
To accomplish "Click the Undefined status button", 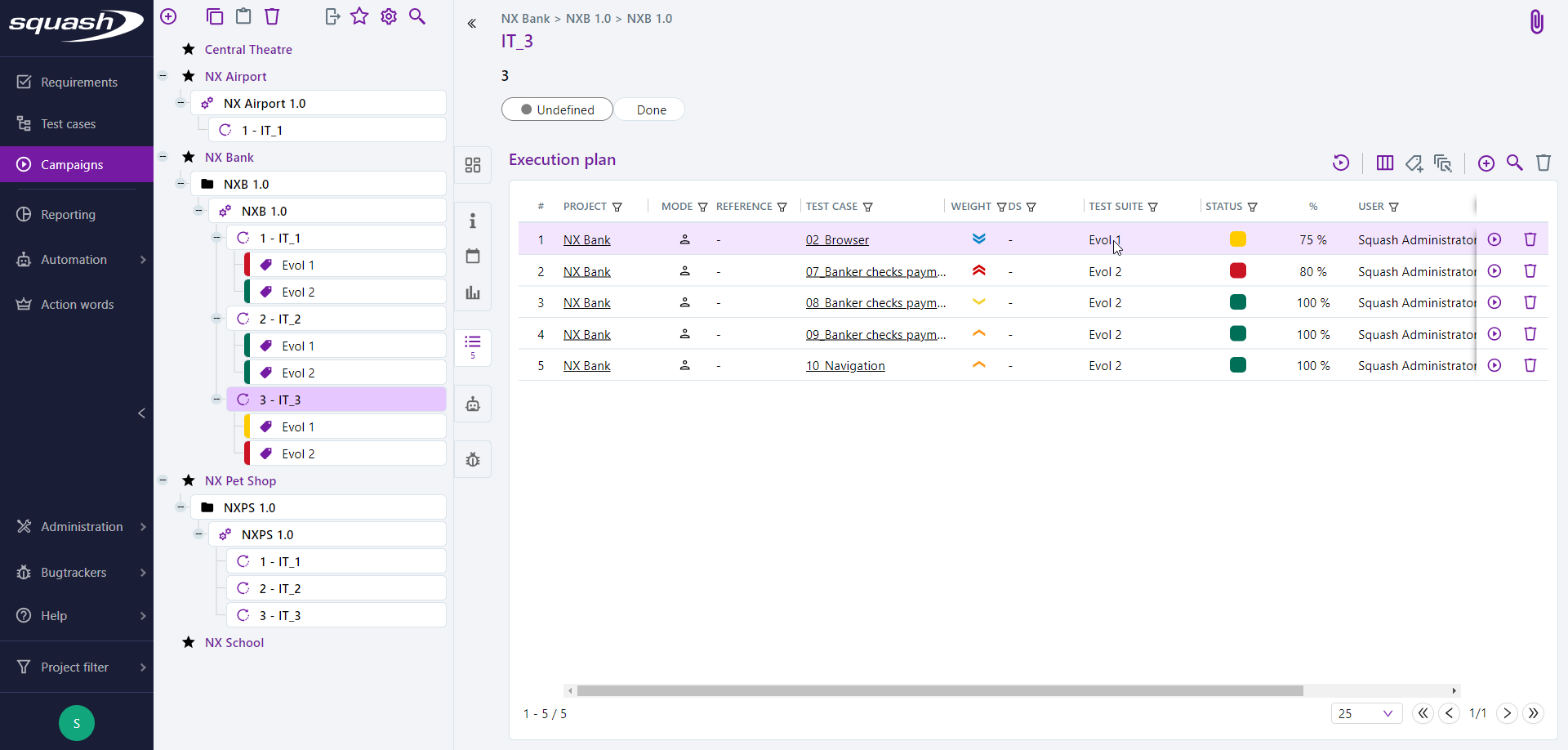I will pyautogui.click(x=557, y=109).
